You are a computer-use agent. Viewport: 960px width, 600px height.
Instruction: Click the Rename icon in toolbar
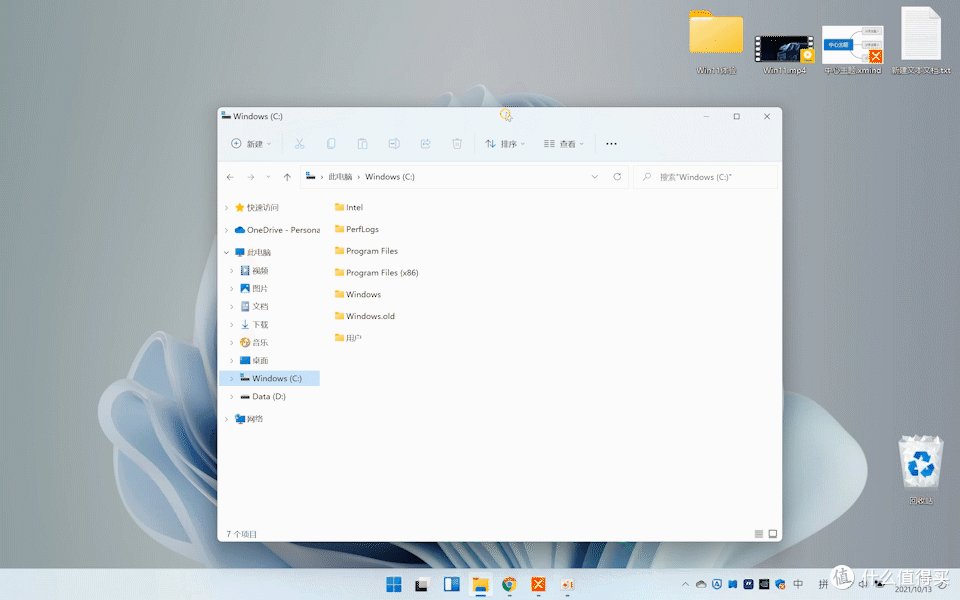tap(394, 144)
